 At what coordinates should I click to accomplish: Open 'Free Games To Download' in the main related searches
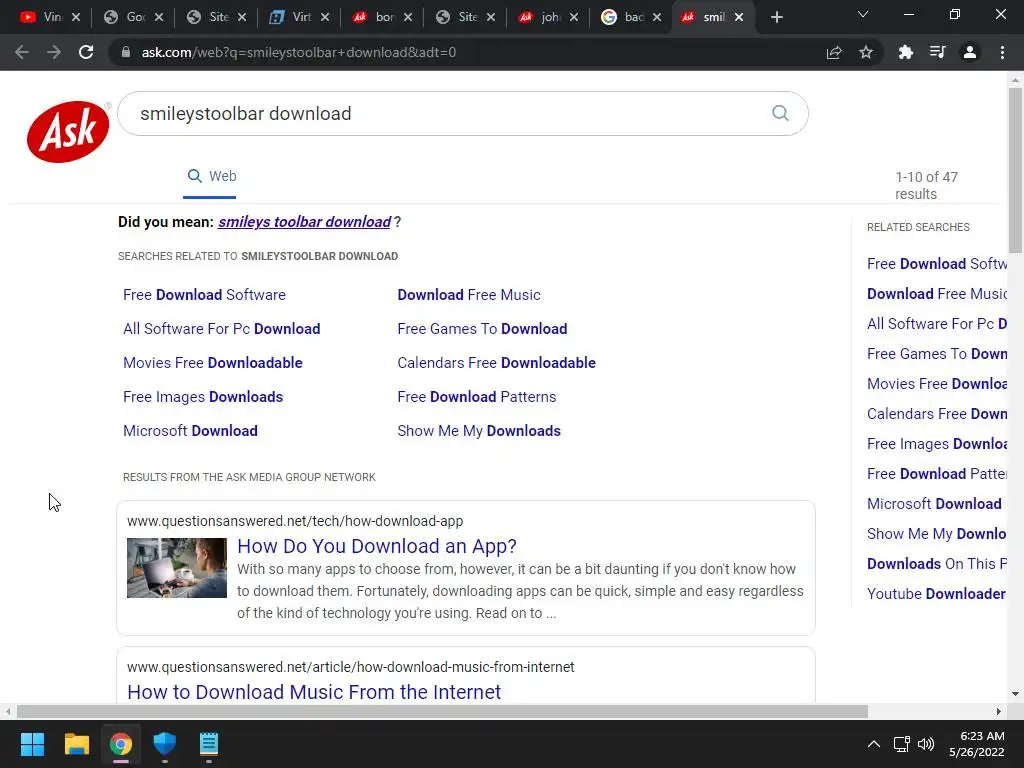click(482, 328)
